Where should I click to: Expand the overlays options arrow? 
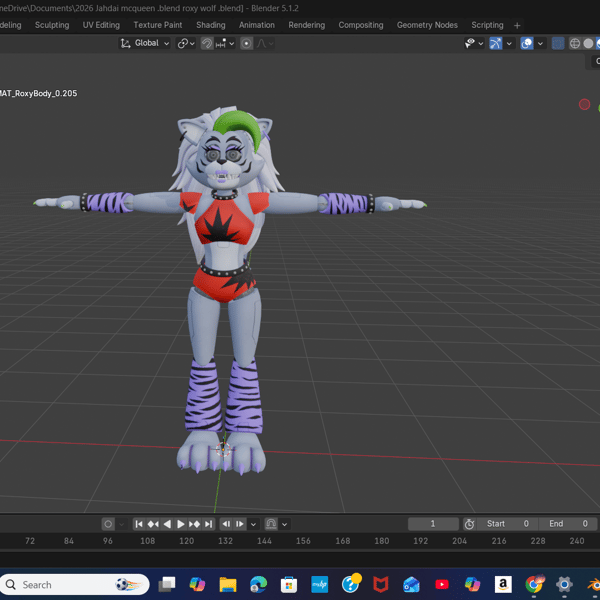(540, 43)
